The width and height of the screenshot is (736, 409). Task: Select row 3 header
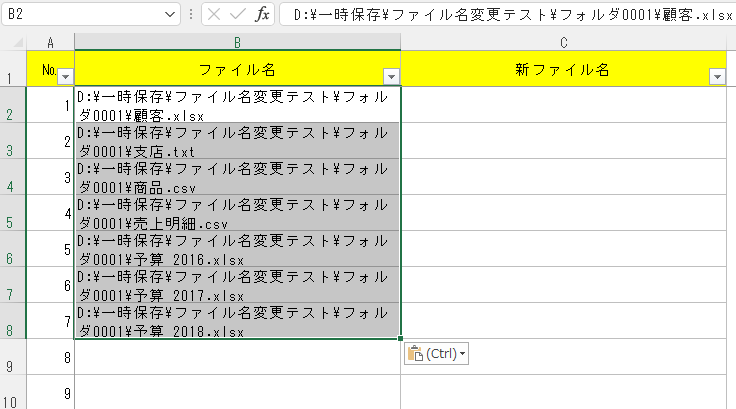click(x=13, y=141)
